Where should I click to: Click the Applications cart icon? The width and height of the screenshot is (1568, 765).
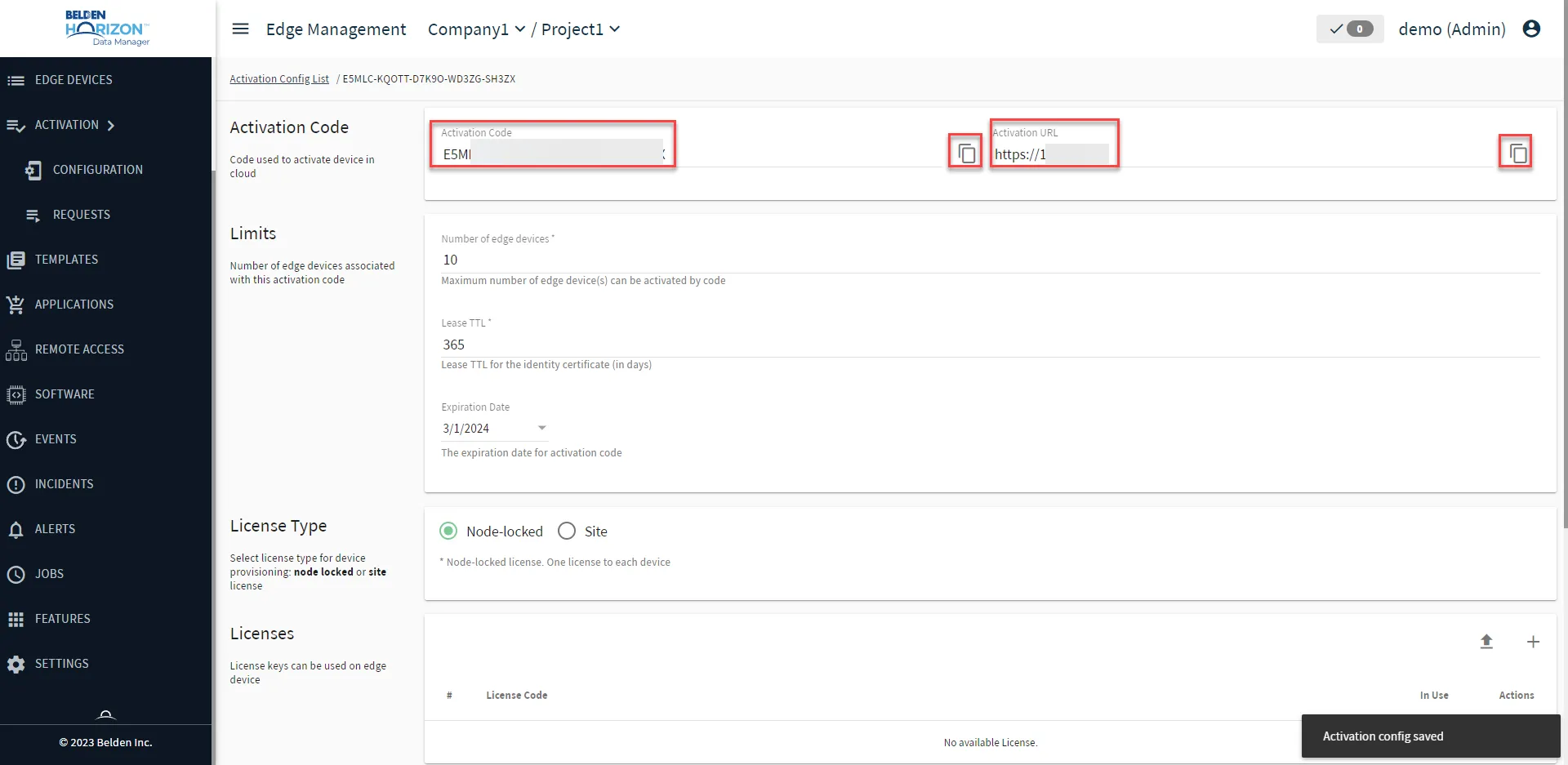[x=16, y=305]
